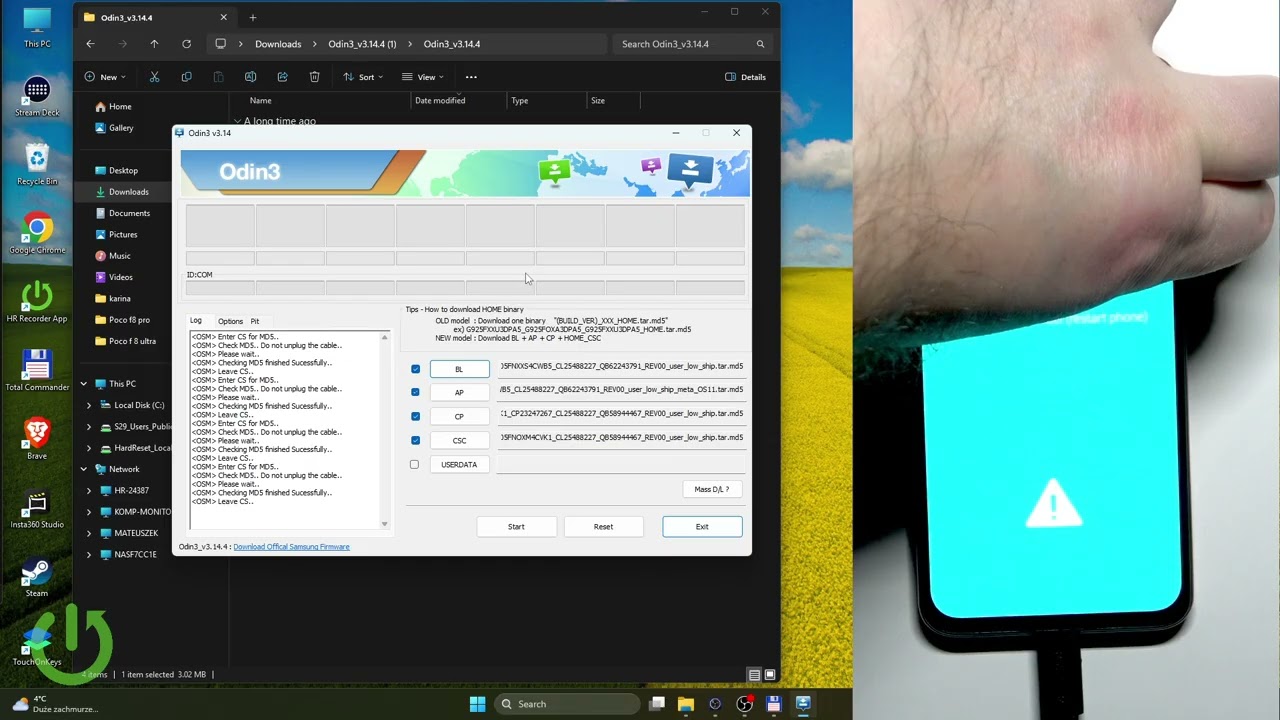Open the Brave desktop icon
Image resolution: width=1280 pixels, height=720 pixels.
point(37,438)
